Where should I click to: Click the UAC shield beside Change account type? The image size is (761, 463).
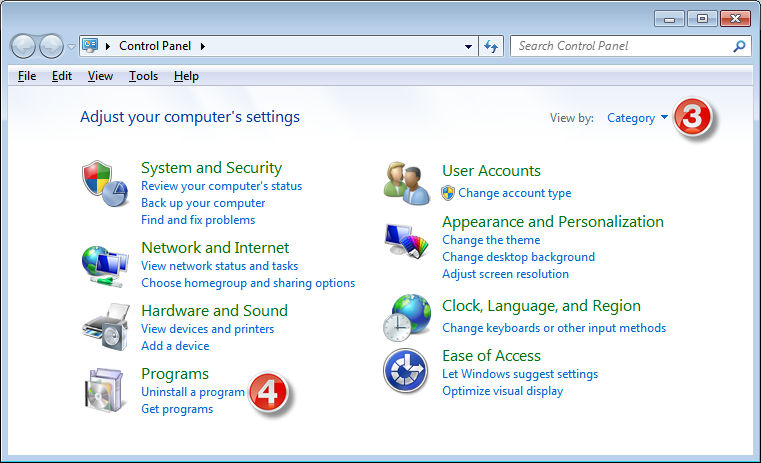pyautogui.click(x=447, y=193)
